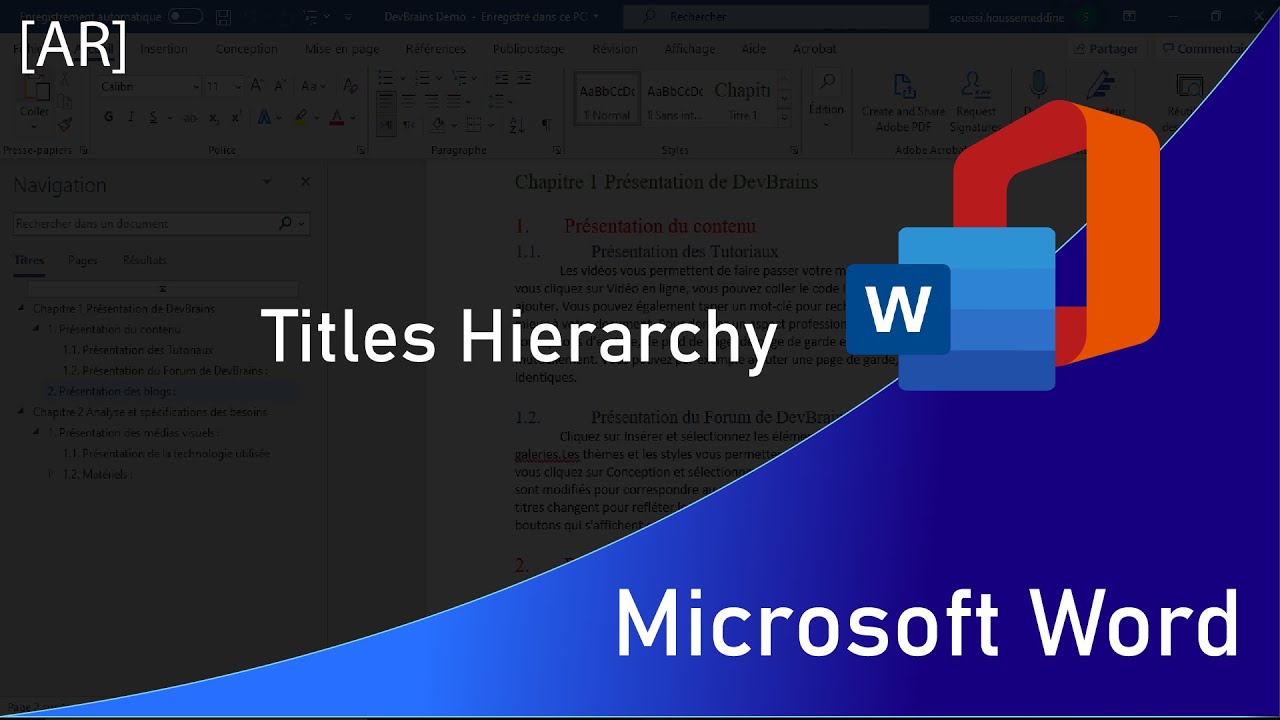Collapse the 1. Présentation du contenu heading
Screen dimensions: 1280x720
click(38, 329)
